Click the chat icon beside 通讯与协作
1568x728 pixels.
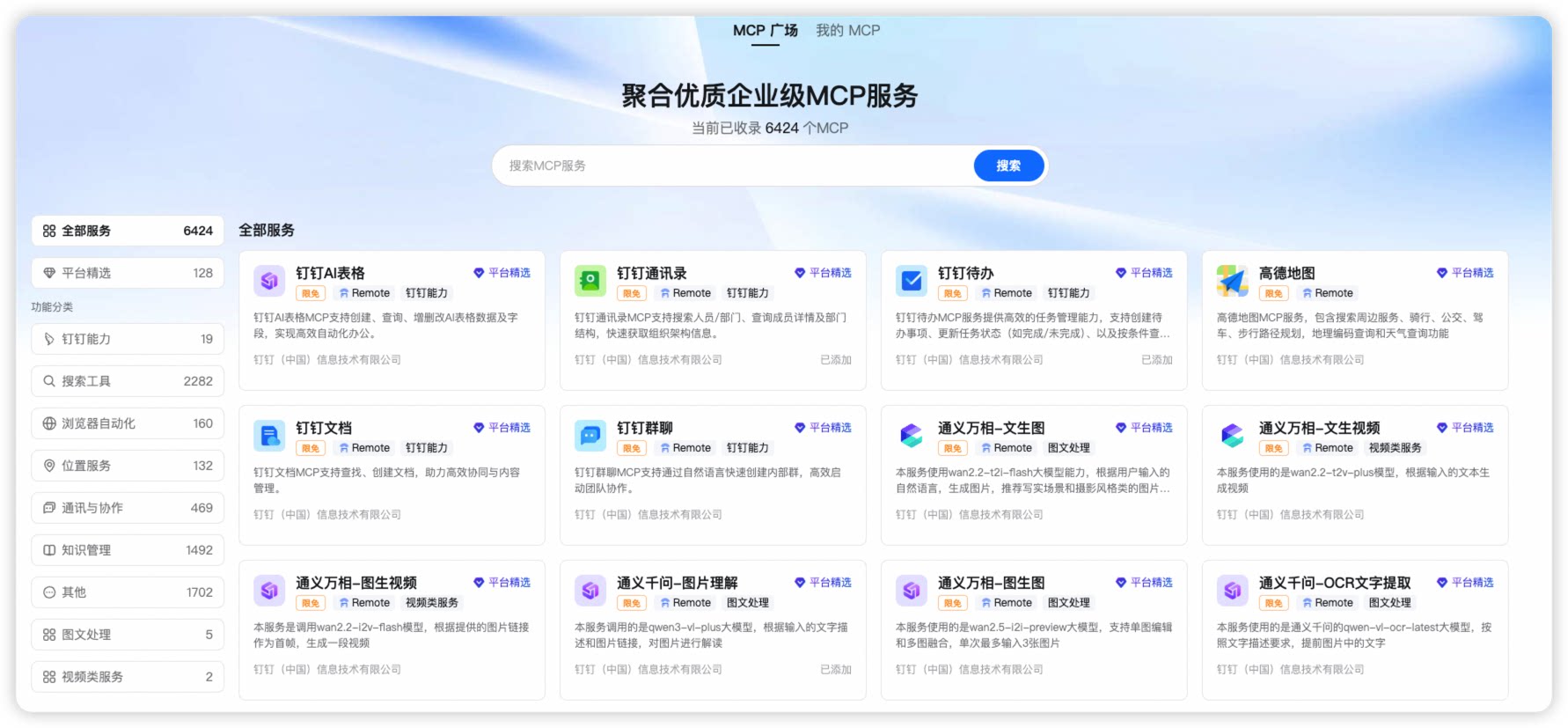click(49, 508)
